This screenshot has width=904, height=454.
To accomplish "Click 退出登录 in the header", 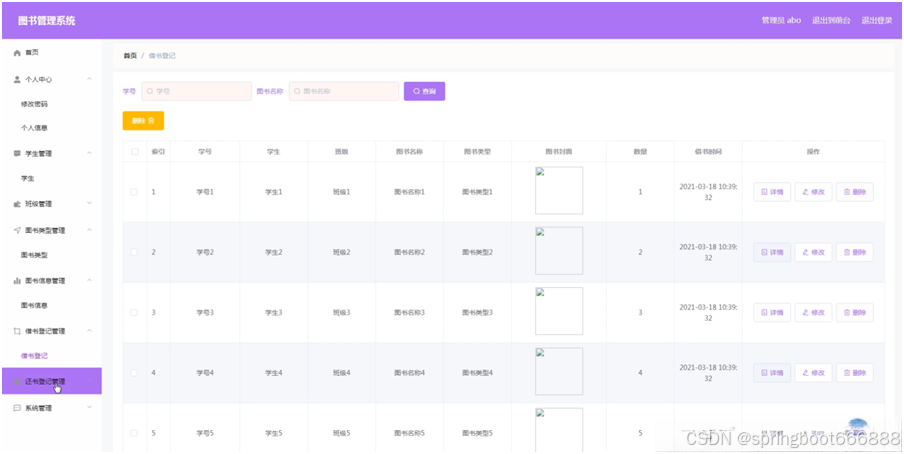I will pyautogui.click(x=877, y=20).
